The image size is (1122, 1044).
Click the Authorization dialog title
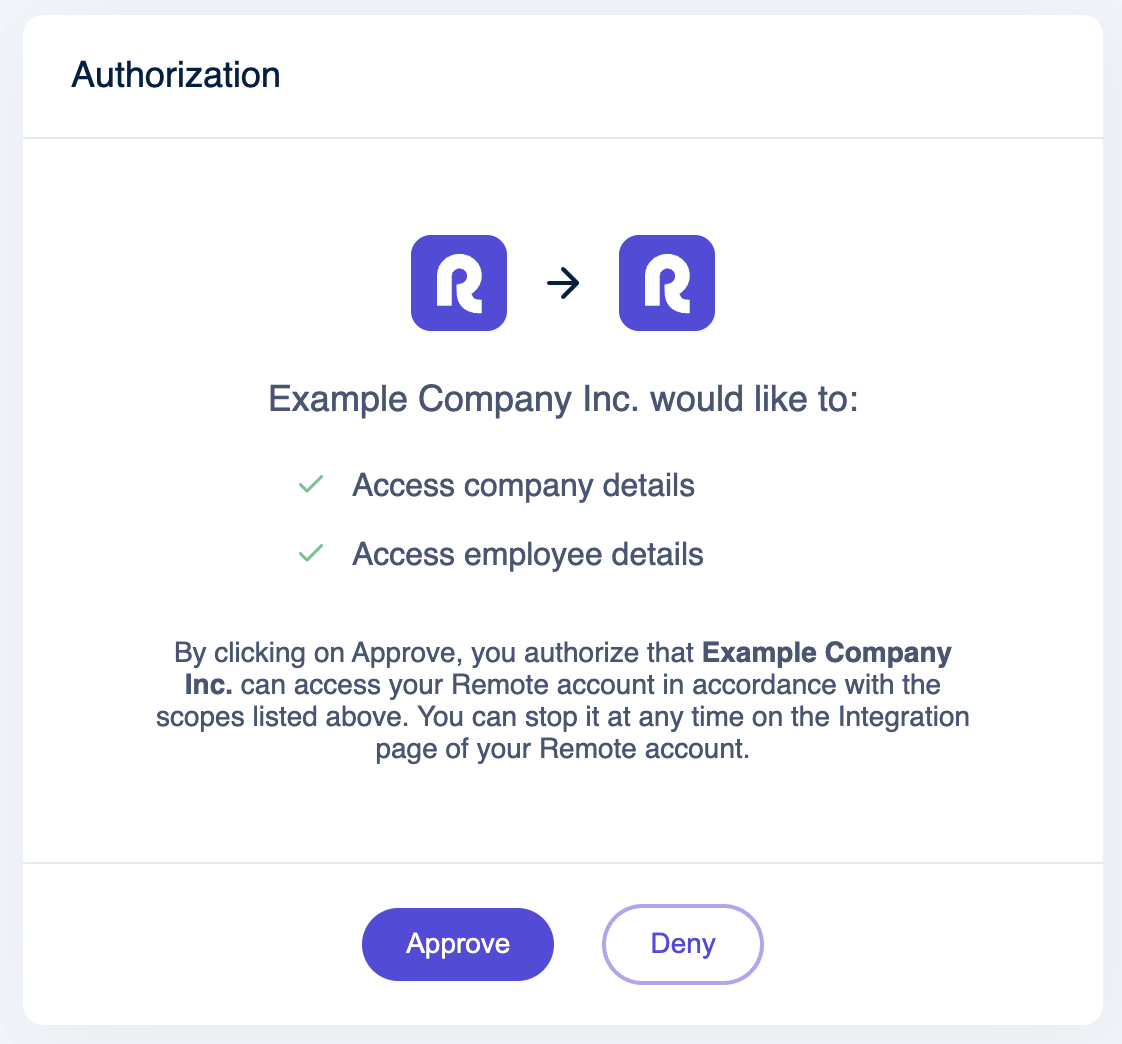click(176, 74)
